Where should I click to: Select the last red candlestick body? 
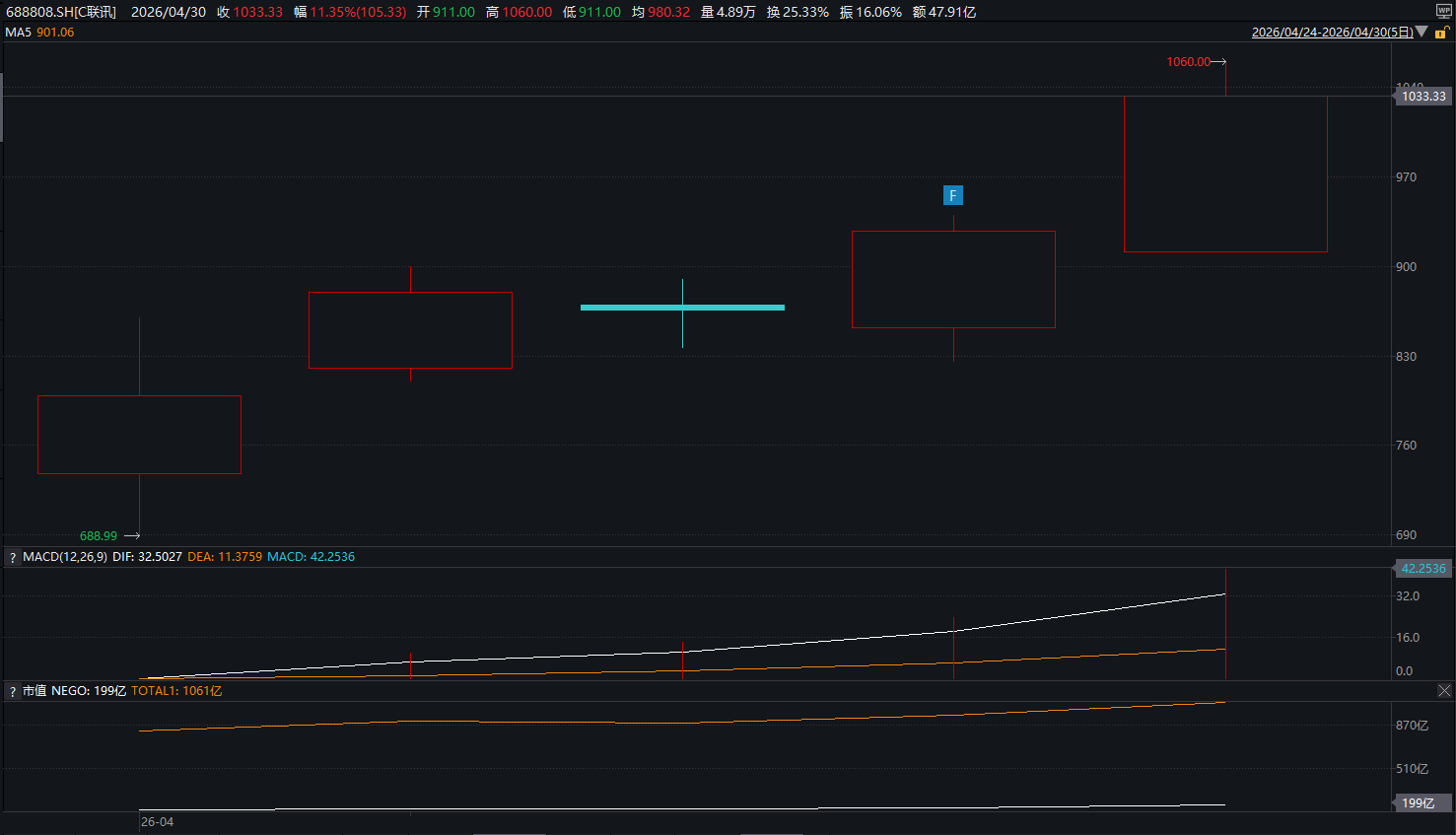[1225, 174]
